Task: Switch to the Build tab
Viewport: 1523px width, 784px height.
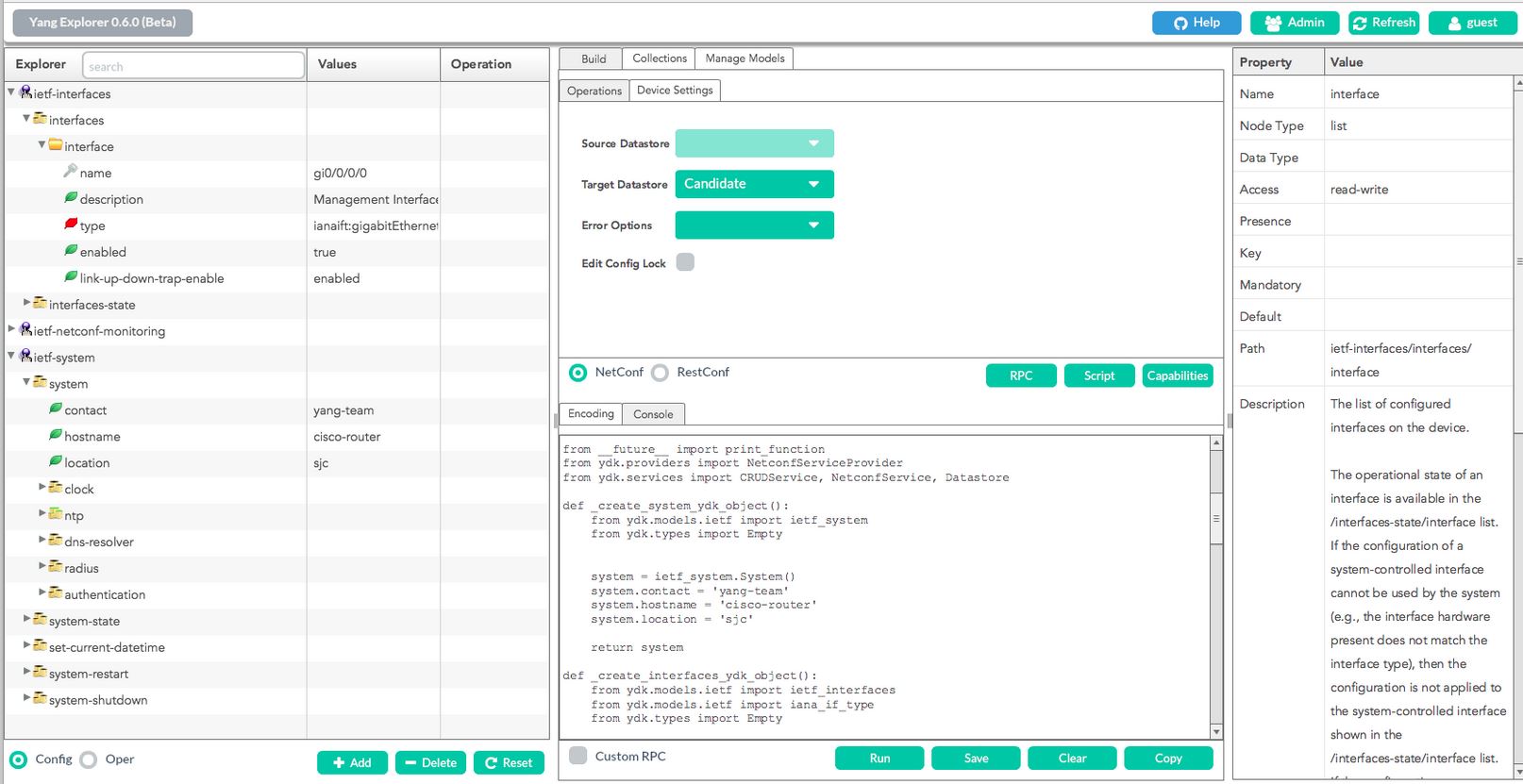Action: click(x=591, y=58)
